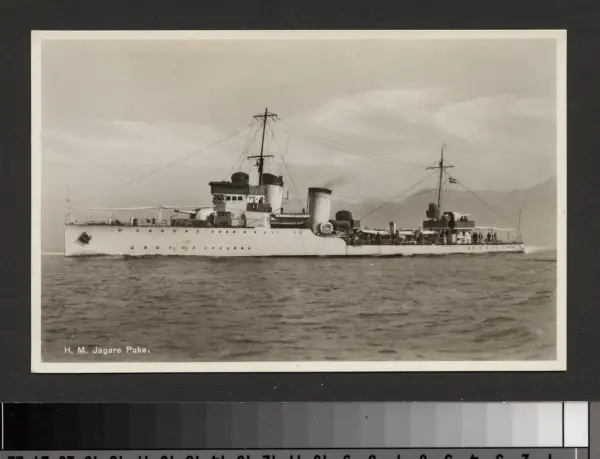Click the 'H. M. Jagare Puke.' caption text
The width and height of the screenshot is (600, 459).
tap(107, 350)
